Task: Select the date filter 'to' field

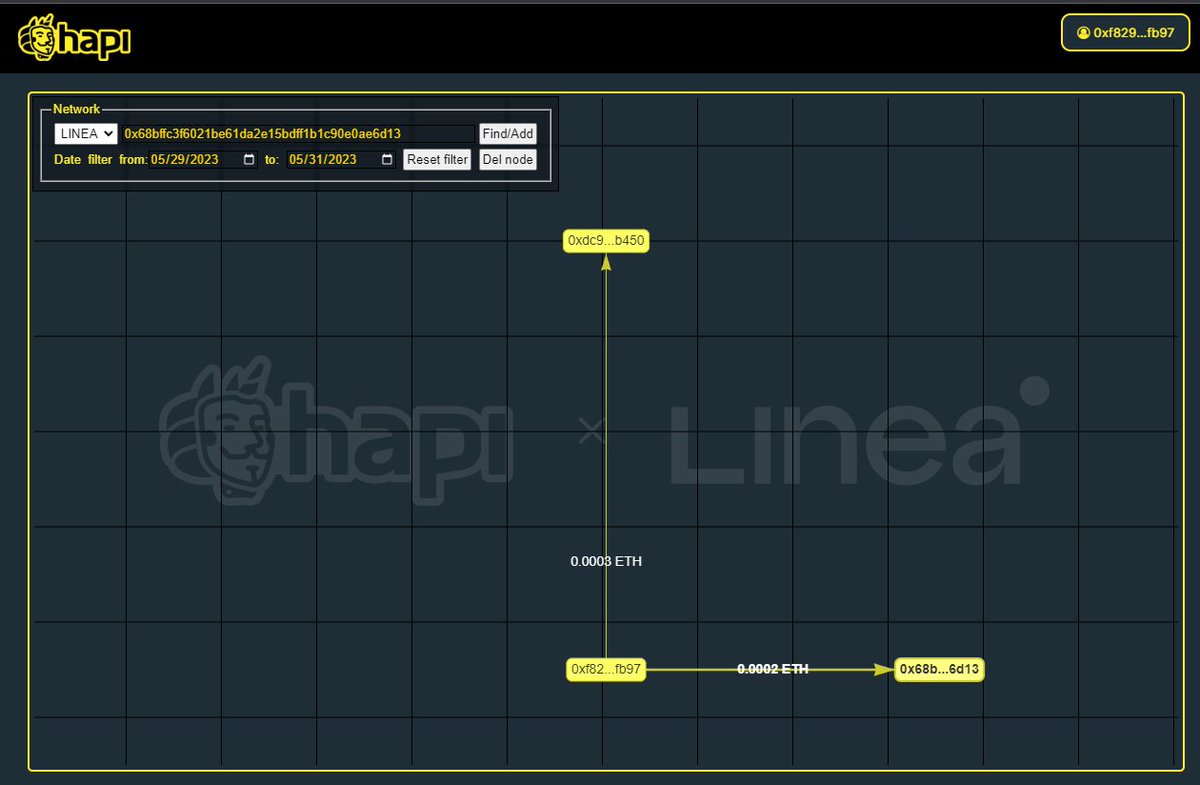Action: 341,160
